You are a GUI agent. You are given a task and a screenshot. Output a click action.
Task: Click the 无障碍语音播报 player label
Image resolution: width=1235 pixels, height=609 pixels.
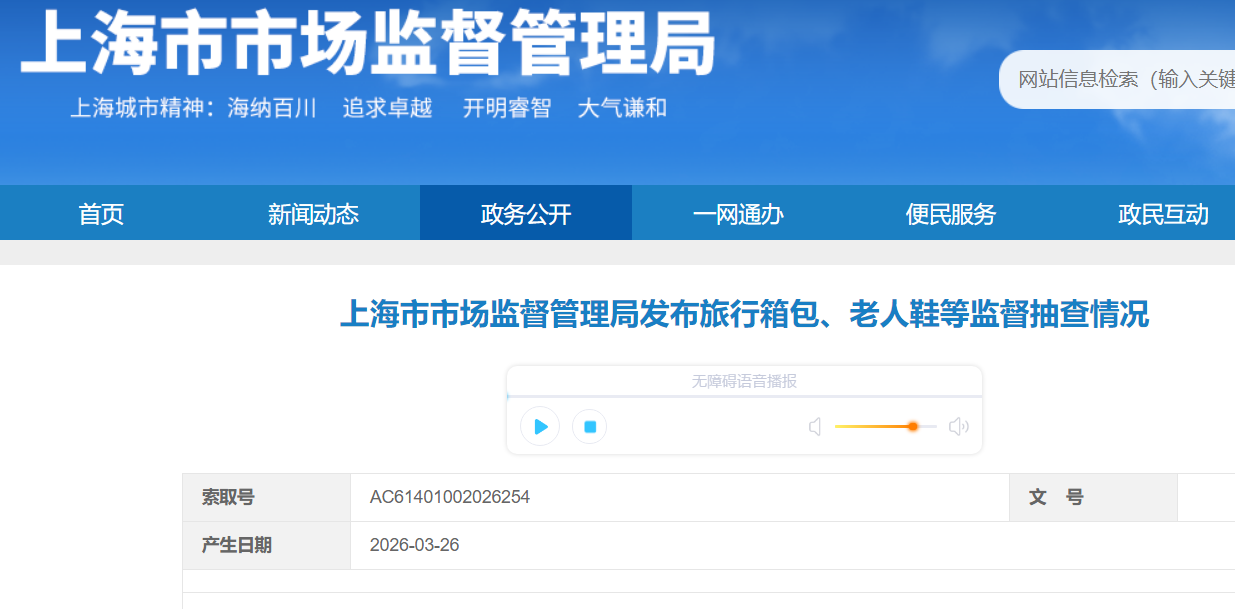744,381
